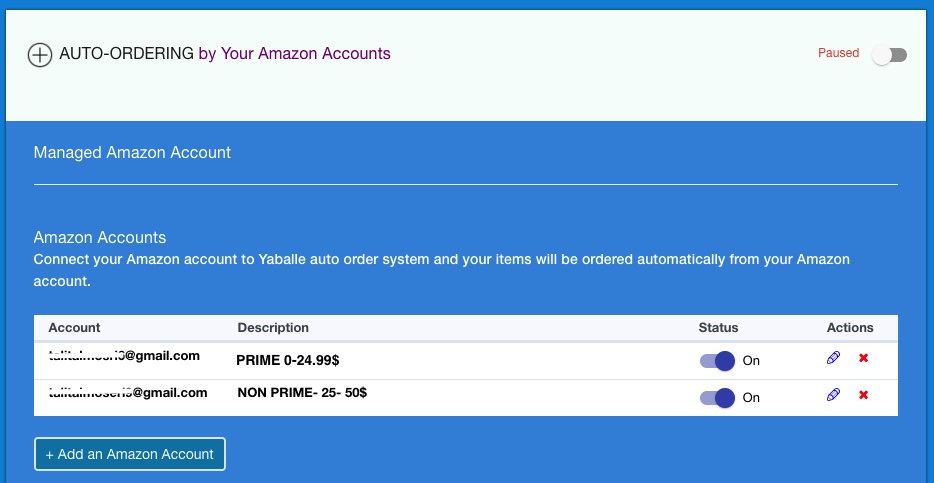Screen dimensions: 934x483
Task: Edit the PRIME 0-24.99$ account with the pencil icon
Action: coord(834,358)
